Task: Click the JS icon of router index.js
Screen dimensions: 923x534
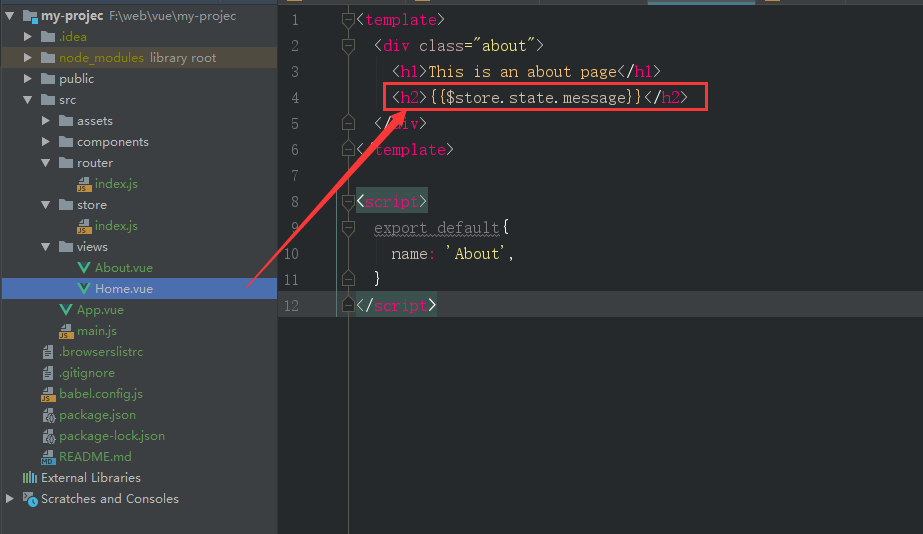Action: click(84, 184)
